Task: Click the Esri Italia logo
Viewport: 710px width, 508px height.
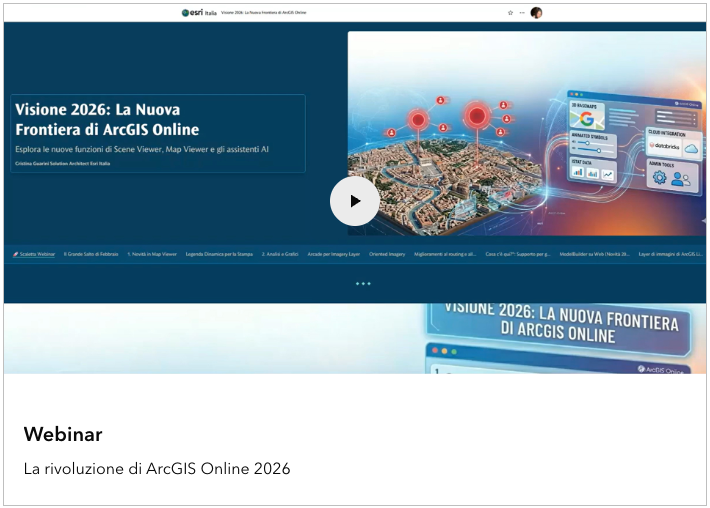Action: (x=199, y=13)
